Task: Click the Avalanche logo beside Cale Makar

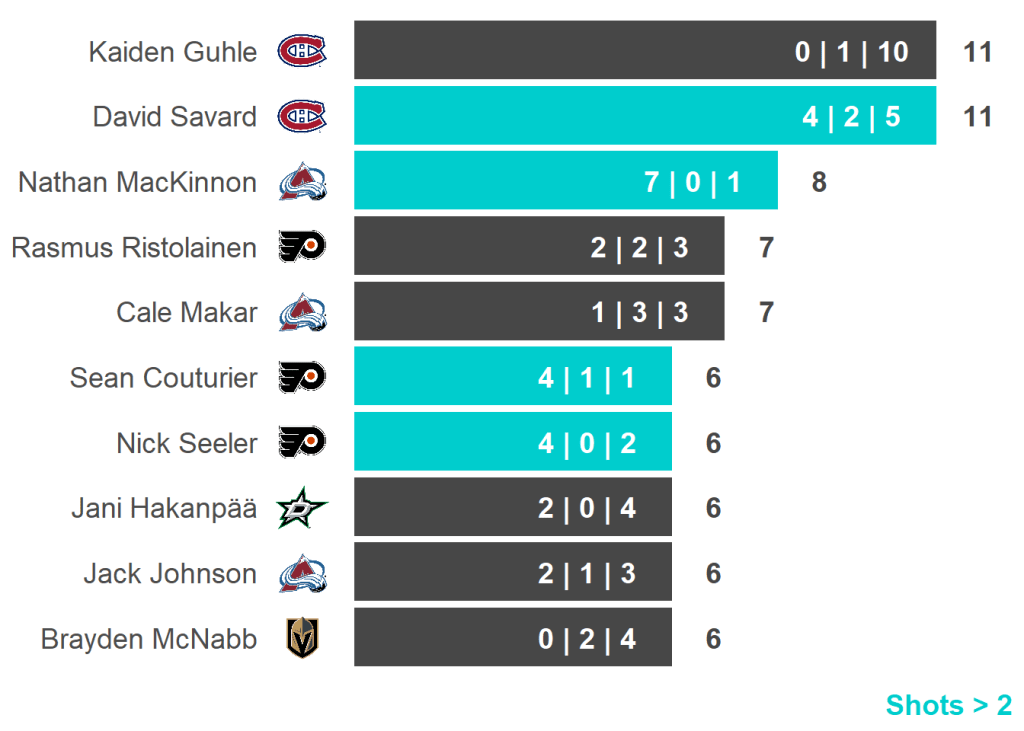Action: tap(302, 313)
